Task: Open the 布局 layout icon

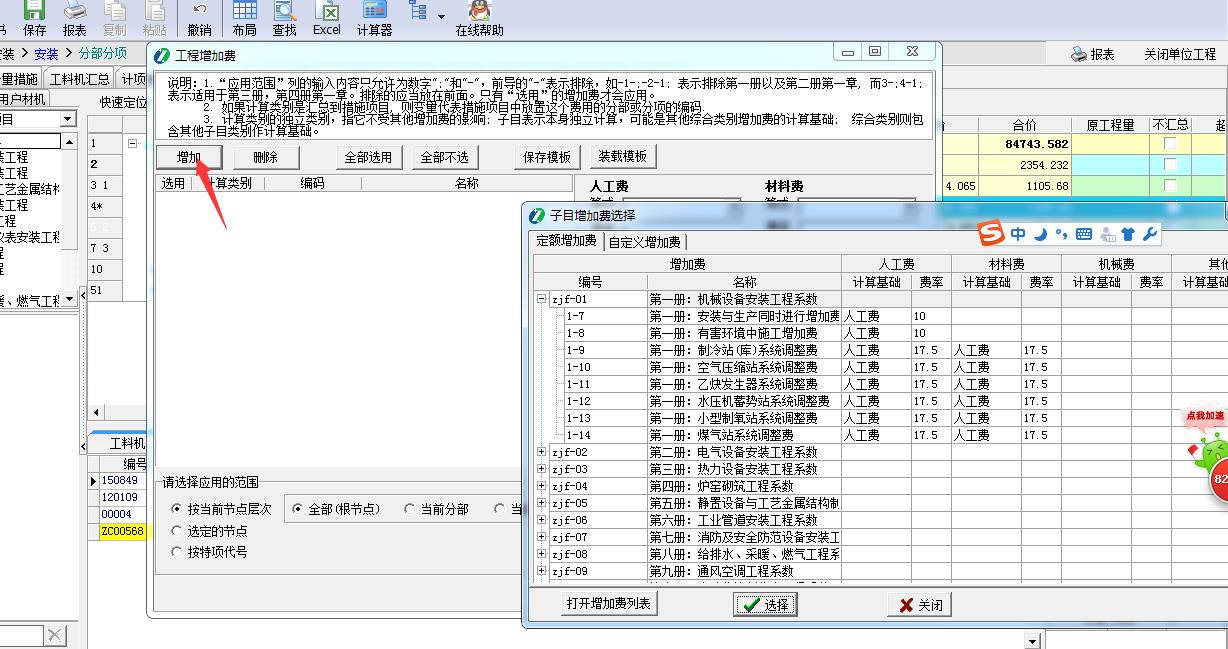Action: click(x=245, y=18)
